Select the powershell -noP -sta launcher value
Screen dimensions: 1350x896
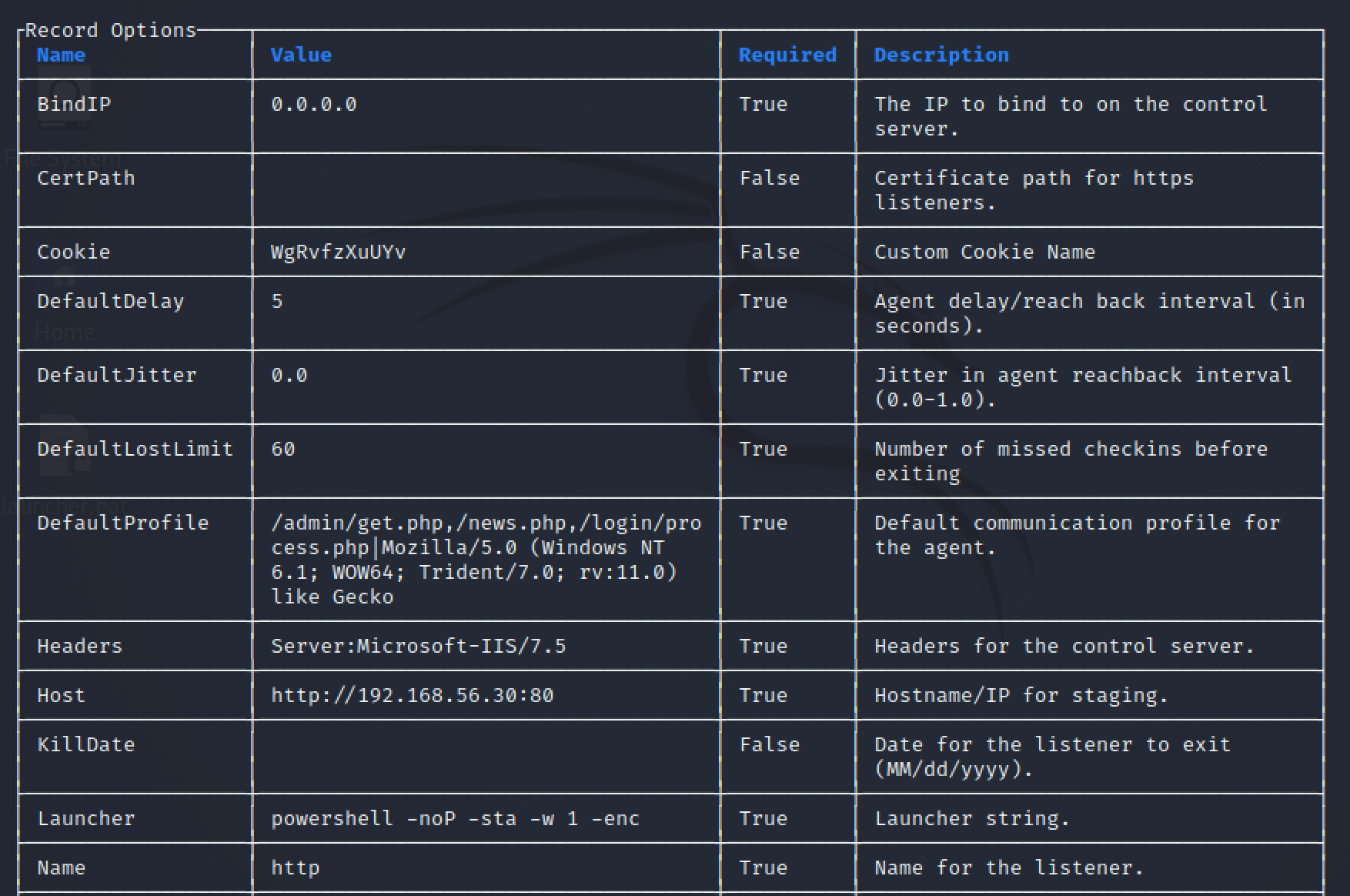tap(456, 818)
